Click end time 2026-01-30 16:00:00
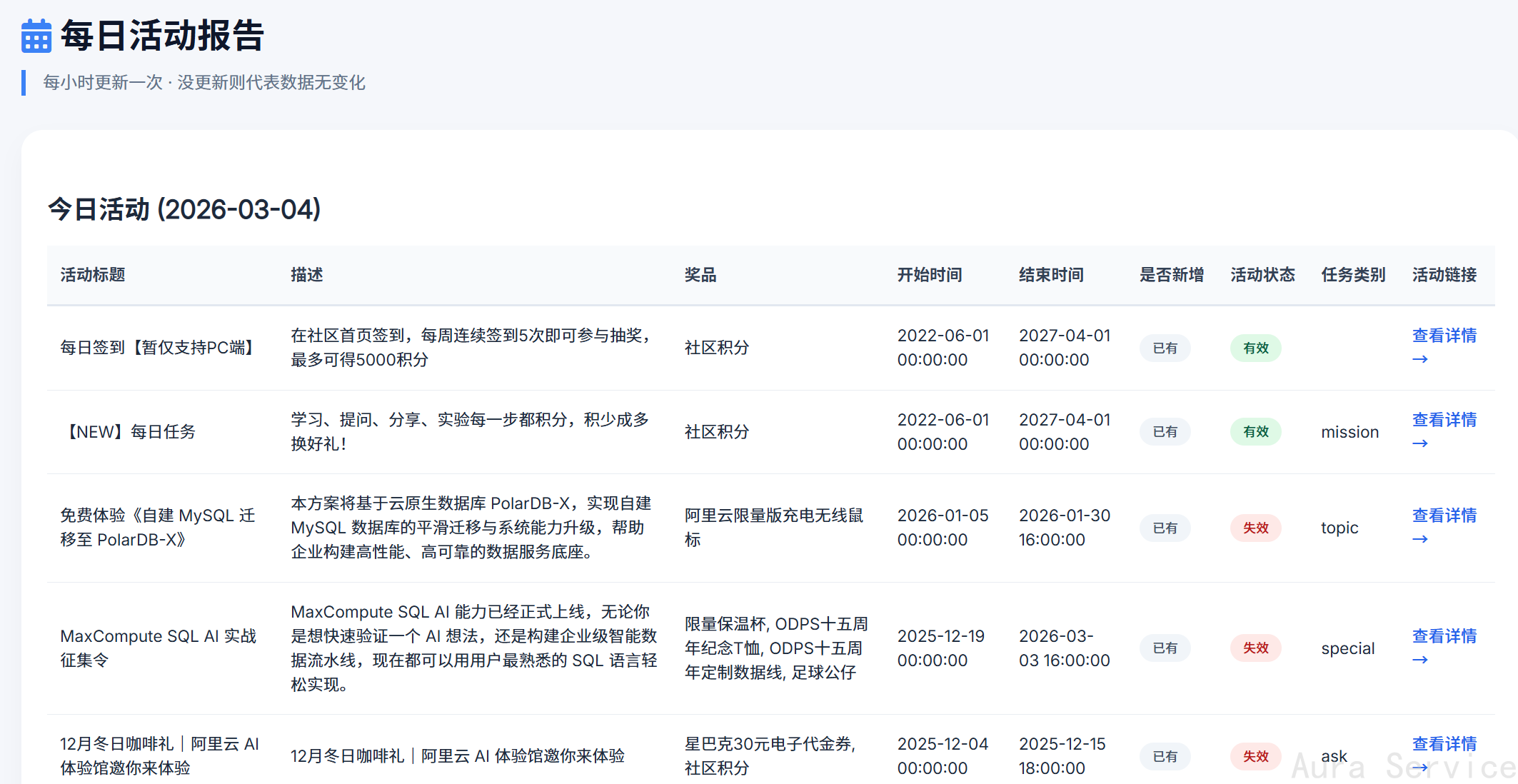The height and width of the screenshot is (784, 1518). pos(1064,528)
